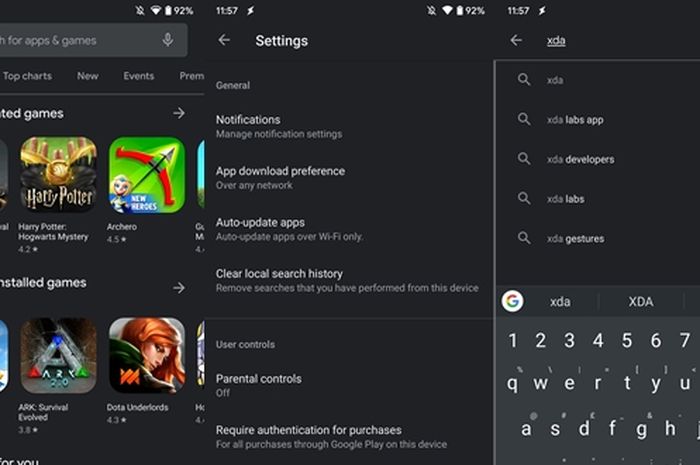Switch to the New tab

click(x=88, y=76)
